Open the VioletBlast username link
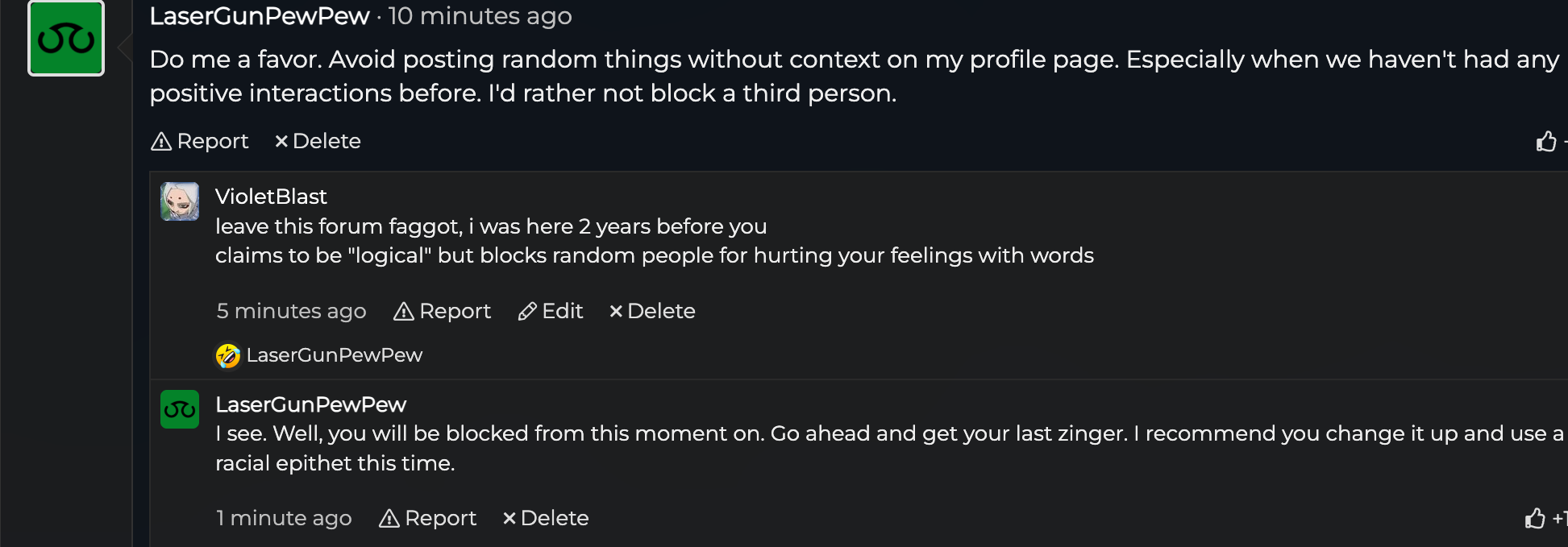The height and width of the screenshot is (547, 1568). 271,197
